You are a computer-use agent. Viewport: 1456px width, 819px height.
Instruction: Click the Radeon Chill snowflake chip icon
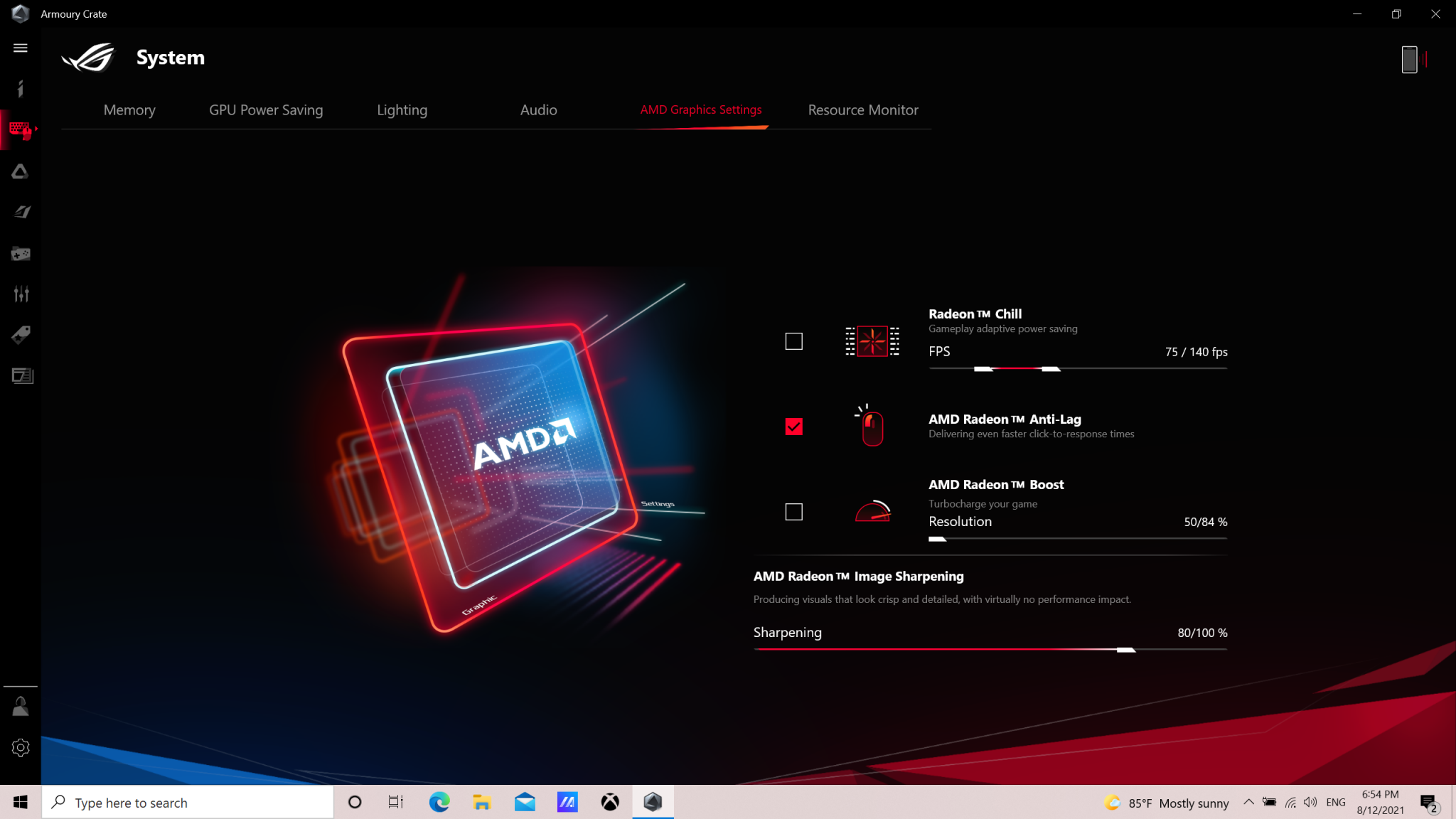click(x=872, y=341)
